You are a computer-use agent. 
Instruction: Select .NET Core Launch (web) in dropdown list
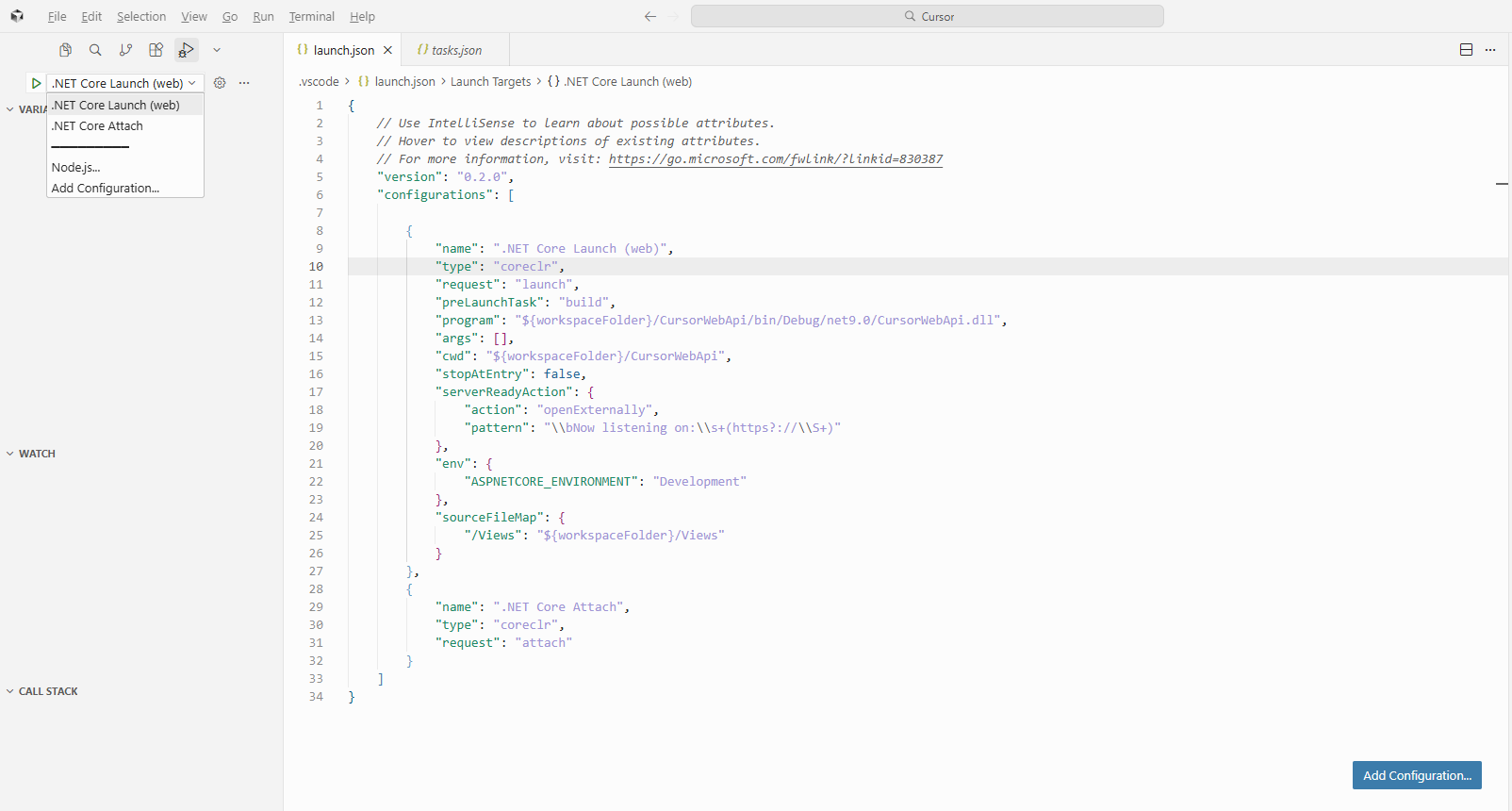coord(124,105)
